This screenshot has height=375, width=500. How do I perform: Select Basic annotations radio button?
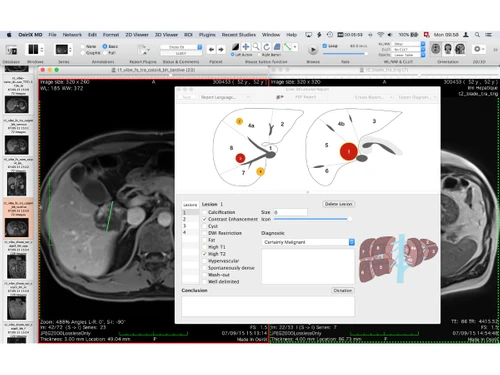(105, 46)
